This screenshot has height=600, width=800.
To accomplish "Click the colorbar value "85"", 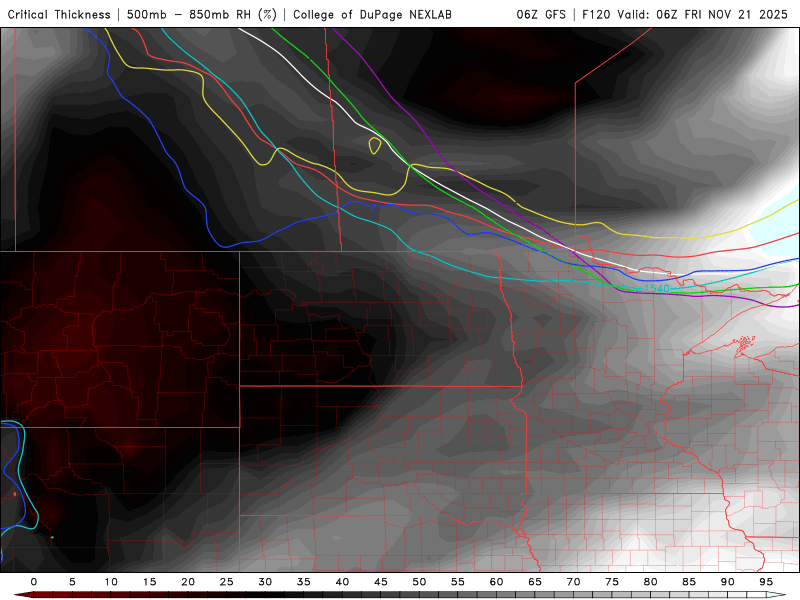I will click(x=689, y=582).
